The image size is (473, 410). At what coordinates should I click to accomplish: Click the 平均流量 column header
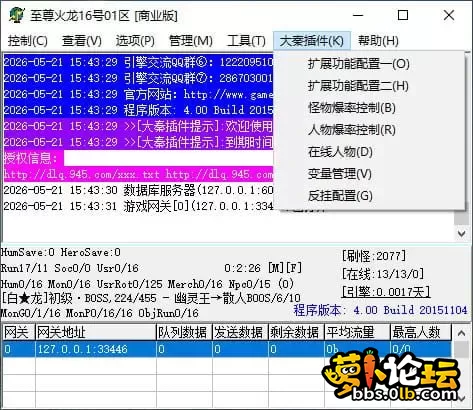point(357,333)
